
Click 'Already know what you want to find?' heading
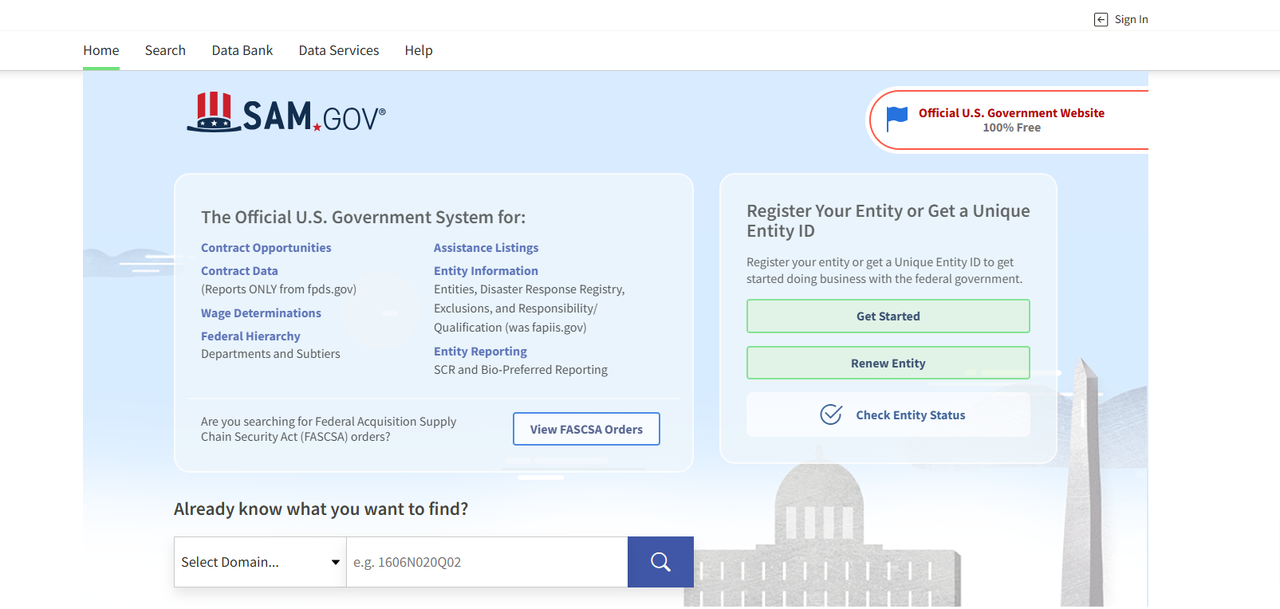point(321,509)
